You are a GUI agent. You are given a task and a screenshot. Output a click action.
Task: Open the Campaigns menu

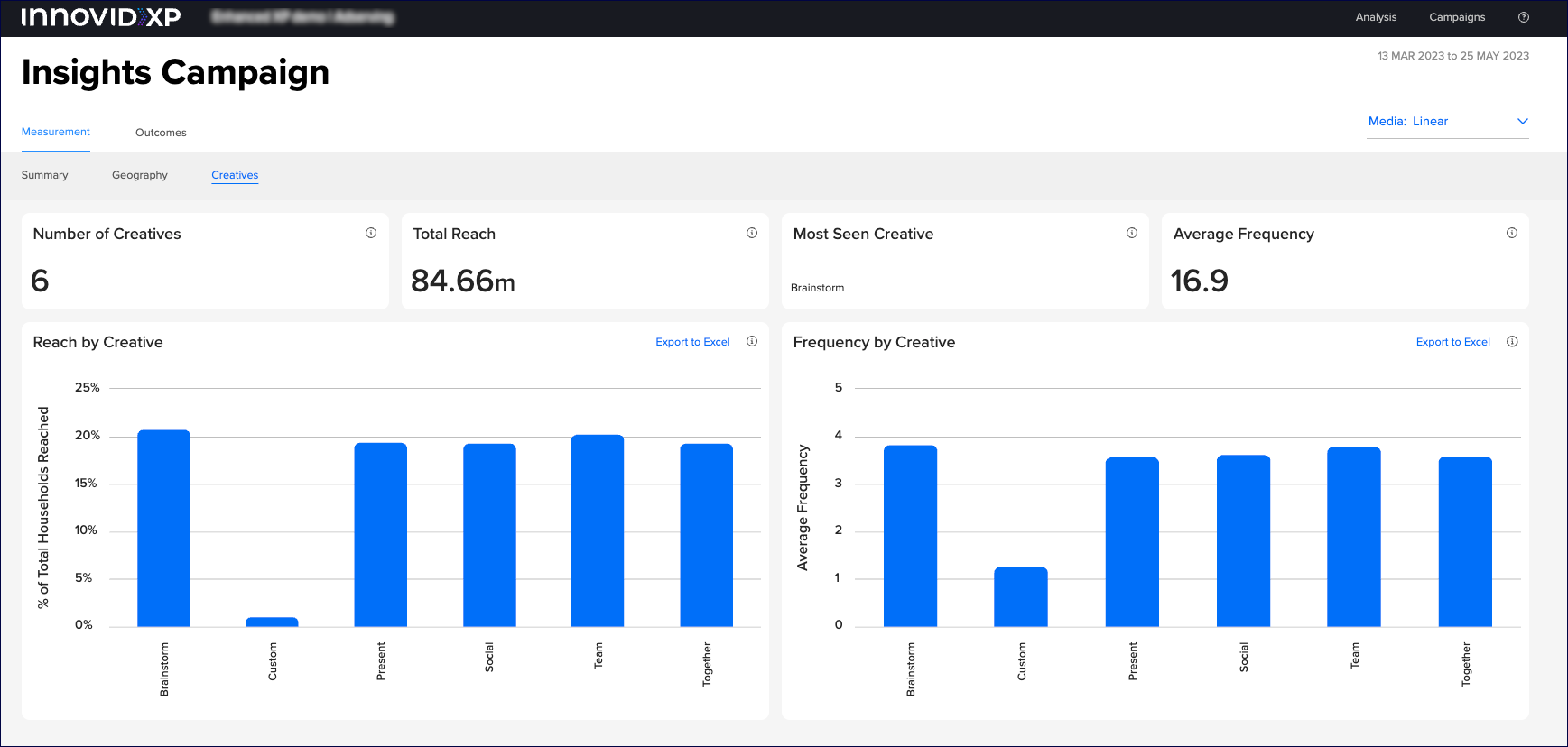[1457, 17]
